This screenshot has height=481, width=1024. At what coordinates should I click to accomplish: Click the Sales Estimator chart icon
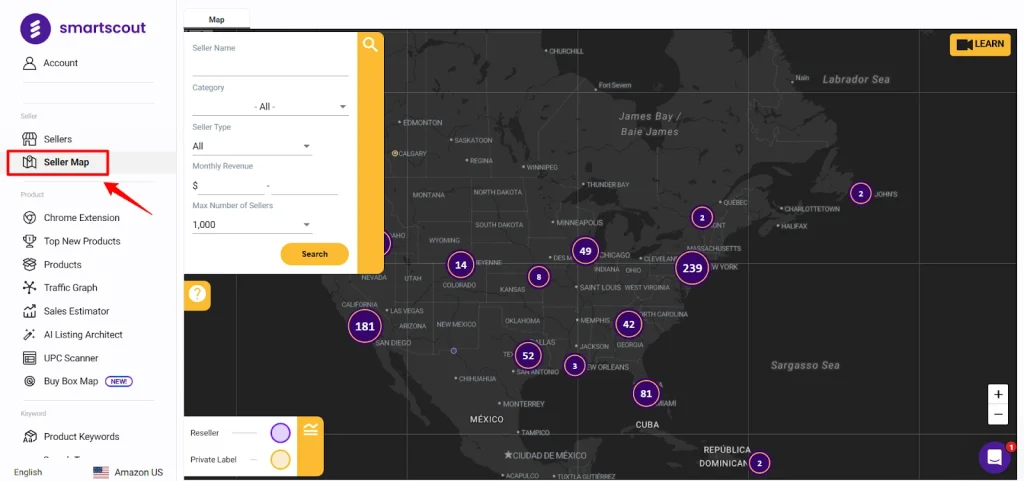click(x=29, y=311)
